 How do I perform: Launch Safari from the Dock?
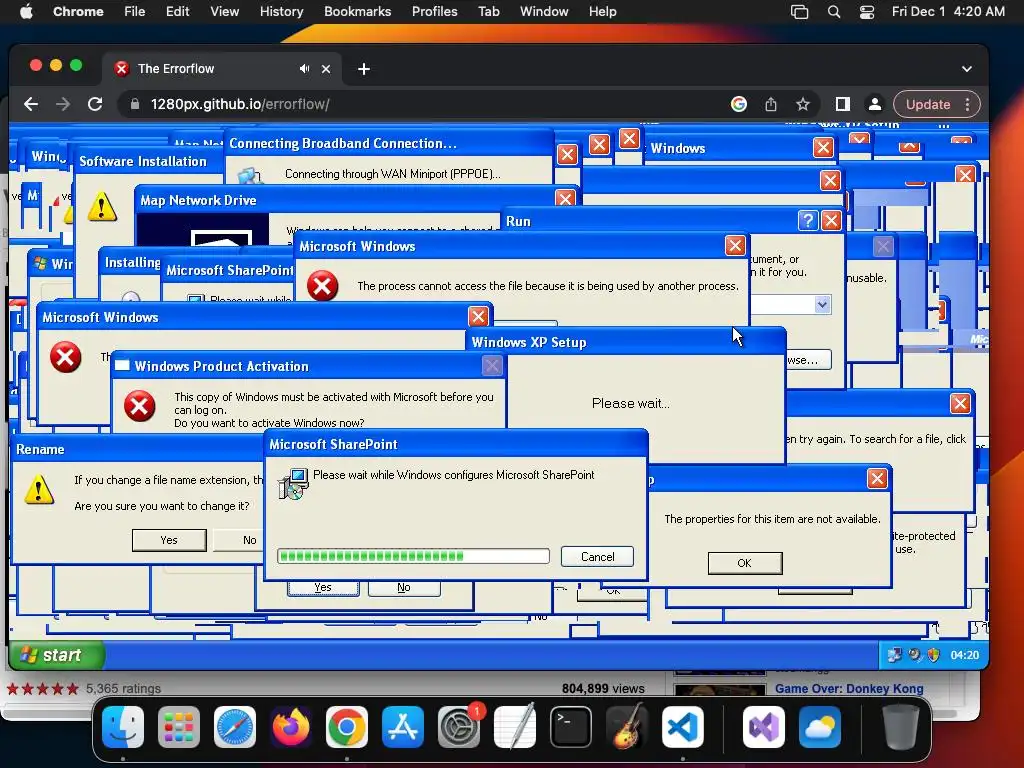click(x=235, y=727)
